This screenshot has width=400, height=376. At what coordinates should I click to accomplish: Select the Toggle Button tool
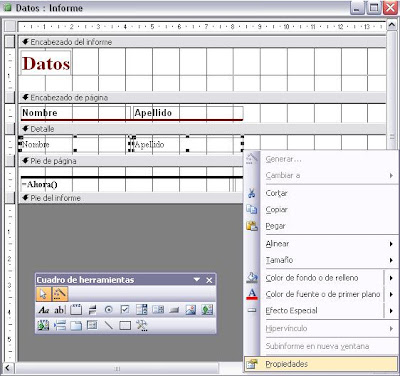(92, 310)
